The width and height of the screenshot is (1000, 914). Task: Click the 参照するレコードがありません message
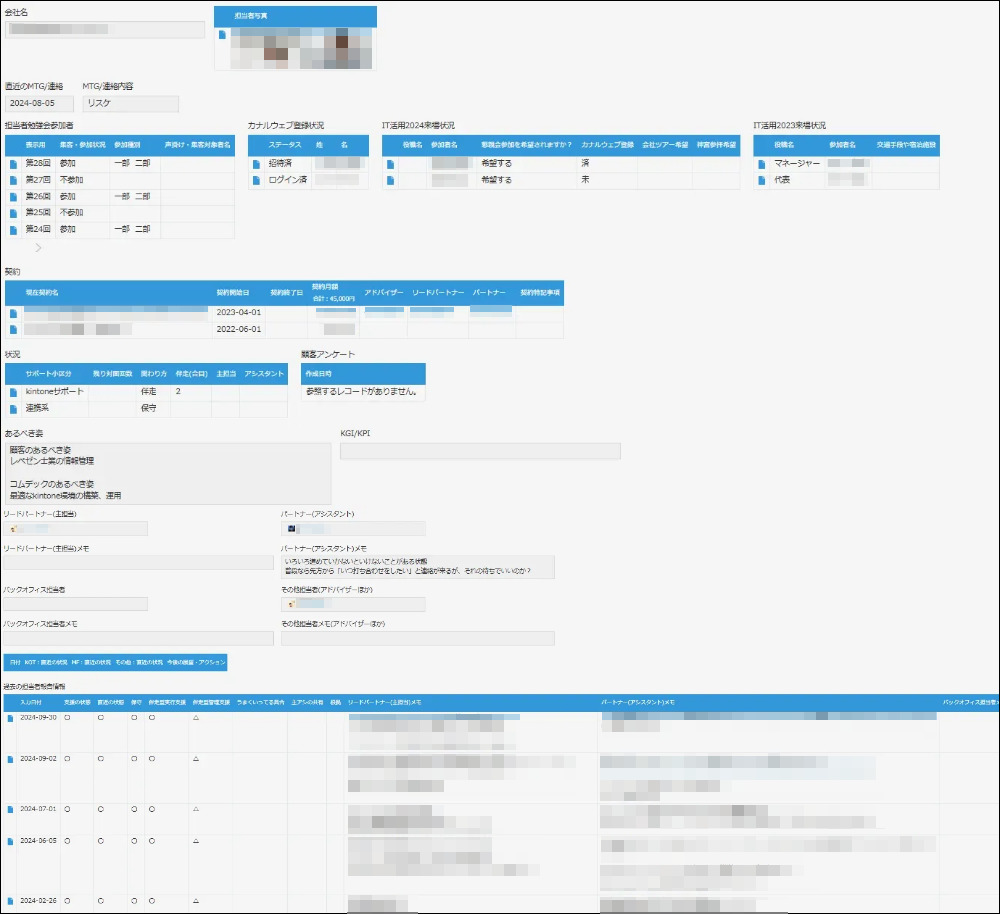361,392
